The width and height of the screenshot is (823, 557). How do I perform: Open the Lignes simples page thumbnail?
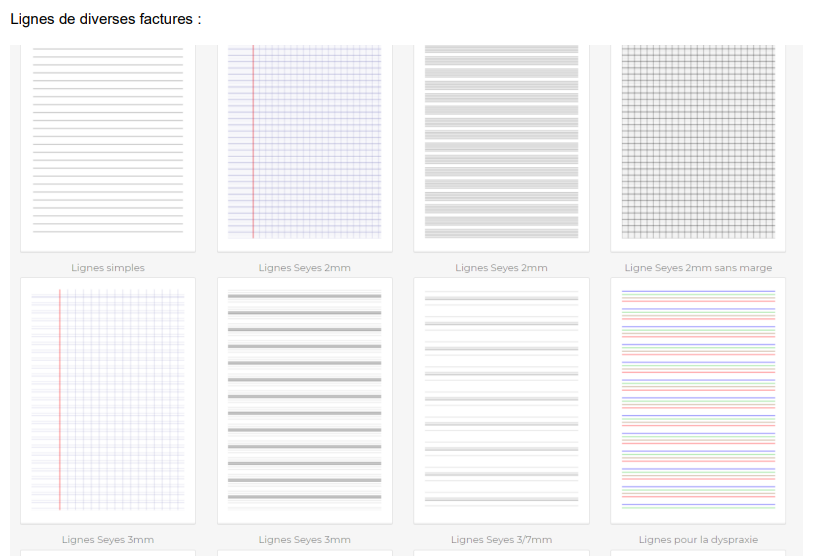tap(108, 147)
